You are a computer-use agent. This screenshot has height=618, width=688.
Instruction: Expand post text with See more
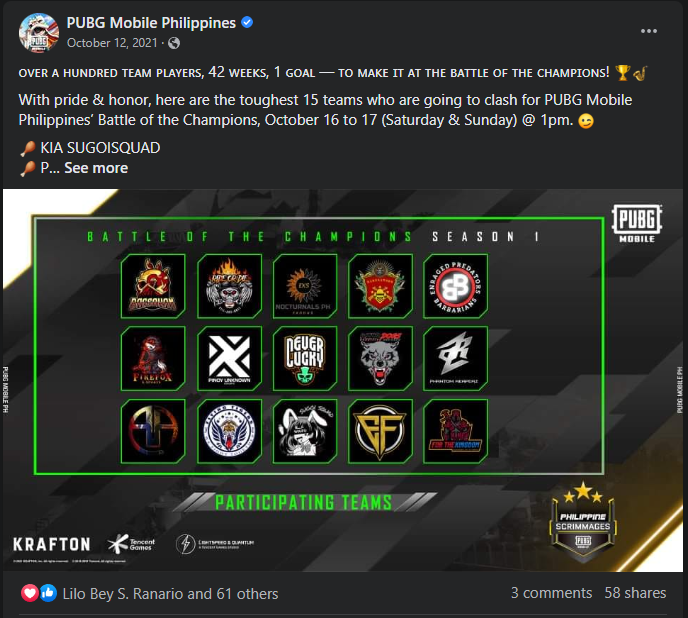[96, 168]
